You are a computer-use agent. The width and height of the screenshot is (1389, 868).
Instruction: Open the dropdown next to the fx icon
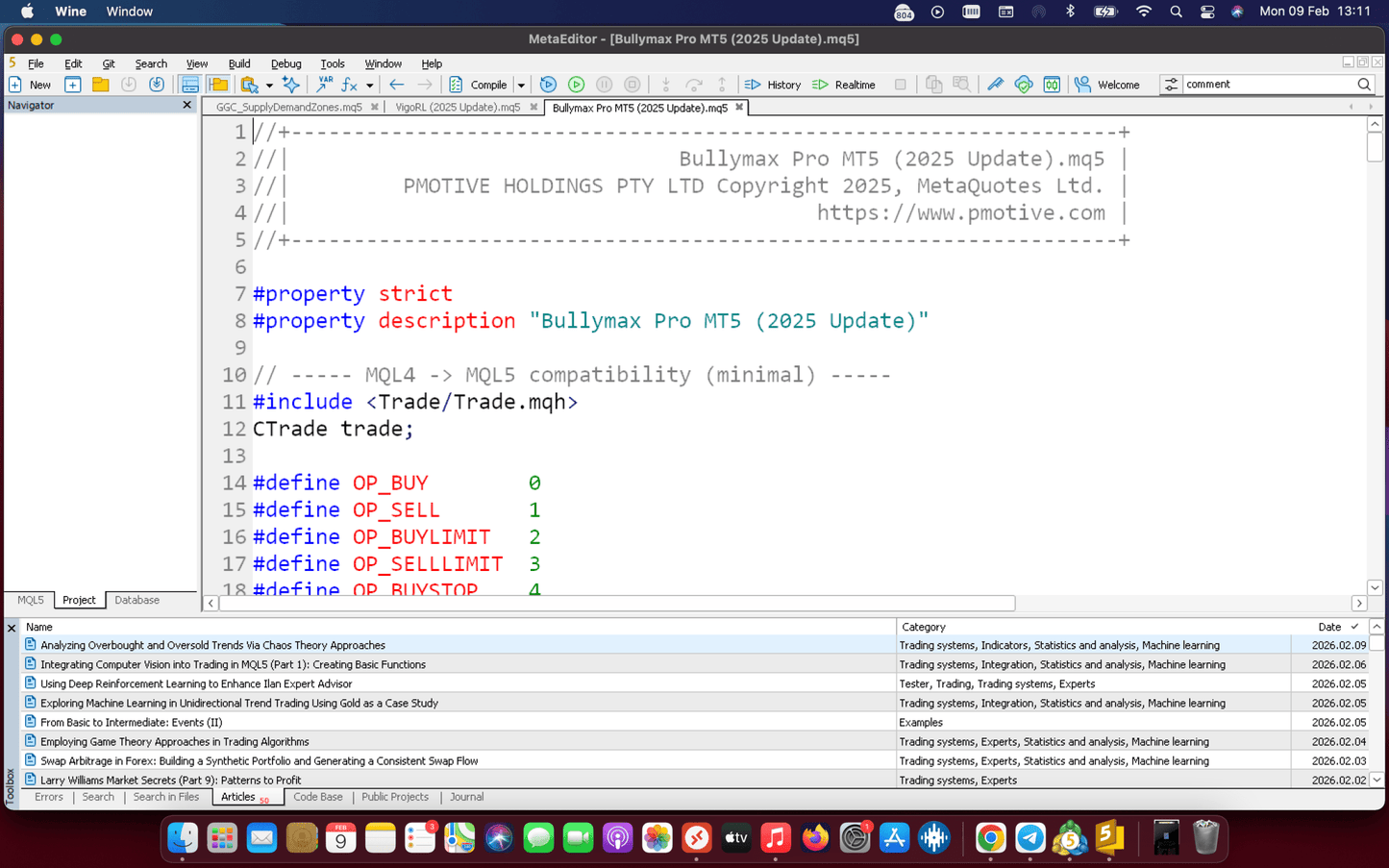(368, 85)
